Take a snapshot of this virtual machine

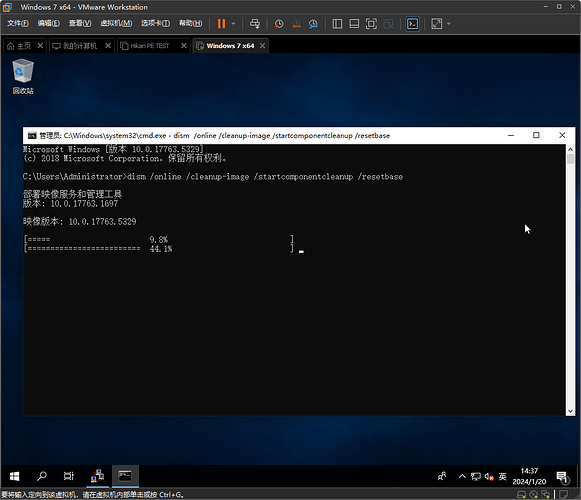click(279, 24)
